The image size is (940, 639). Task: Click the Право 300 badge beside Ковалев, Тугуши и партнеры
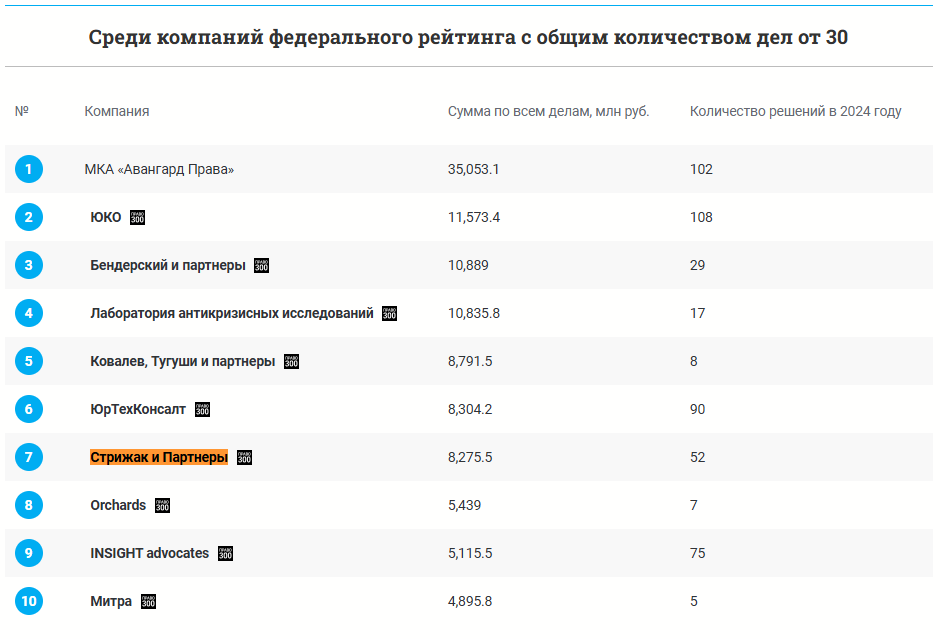[291, 361]
